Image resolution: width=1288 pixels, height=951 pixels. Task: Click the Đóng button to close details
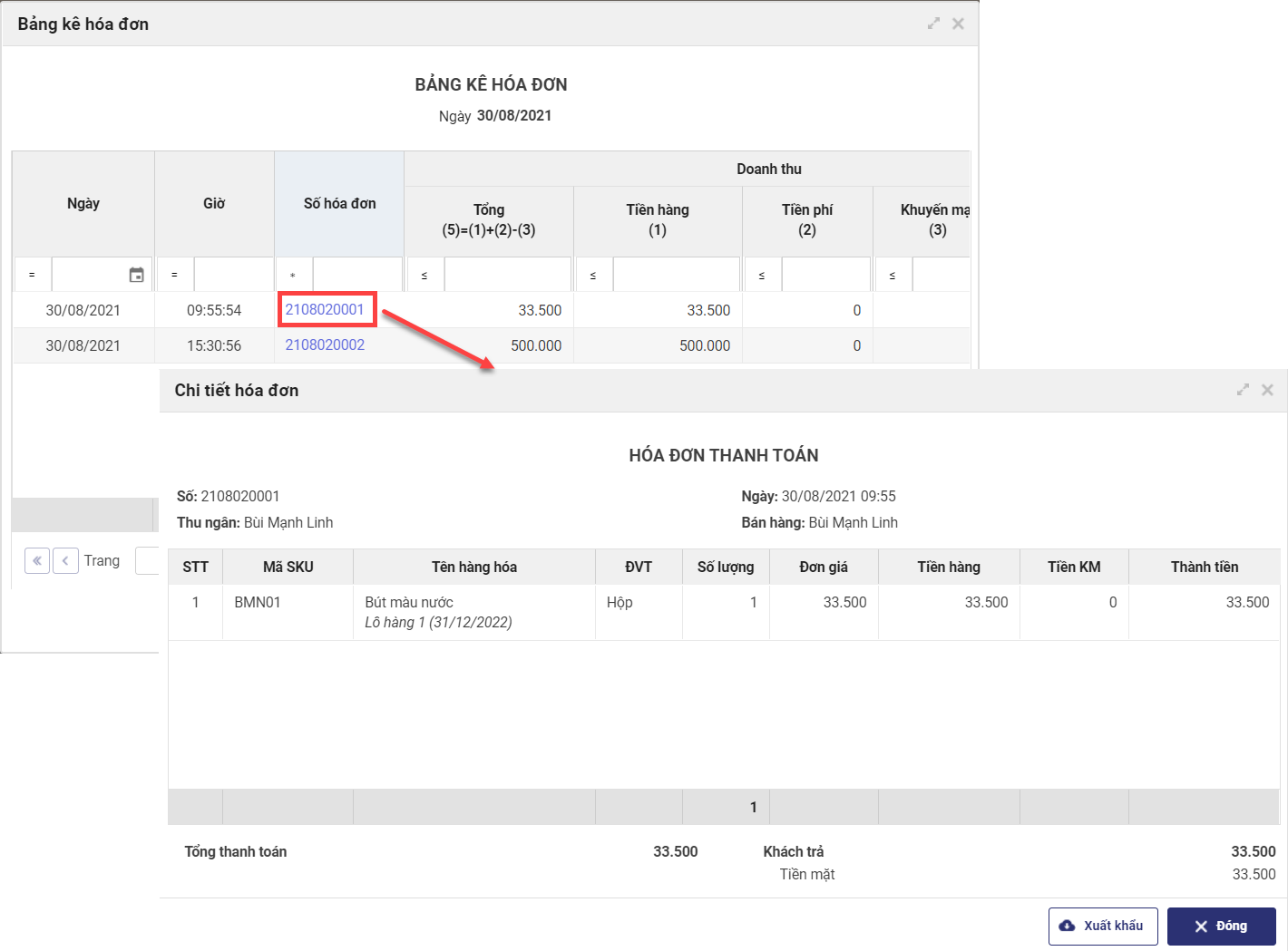pyautogui.click(x=1222, y=927)
